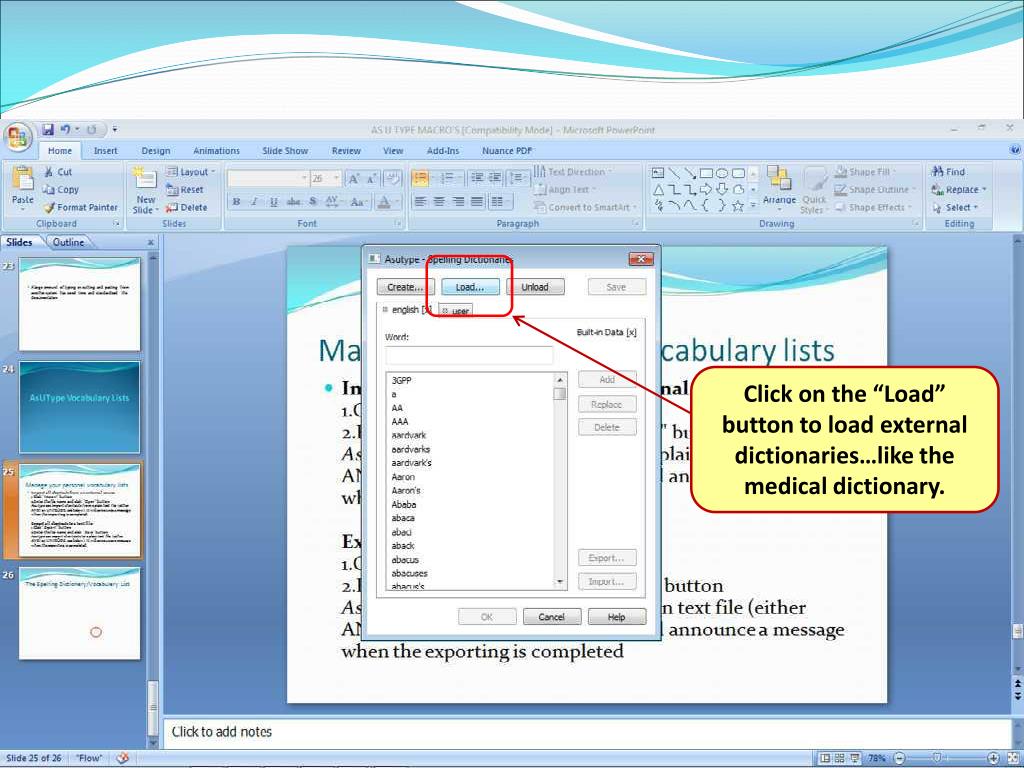Switch to the Design ribbon tab

155,151
